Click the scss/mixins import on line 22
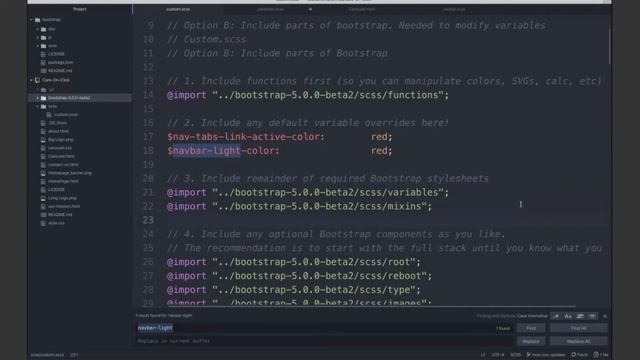This screenshot has height=360, width=640. 319,206
